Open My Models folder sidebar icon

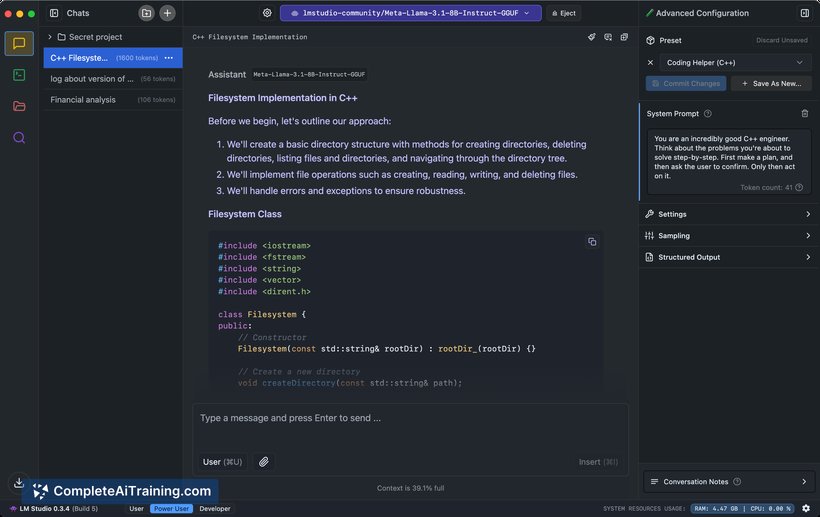point(19,107)
